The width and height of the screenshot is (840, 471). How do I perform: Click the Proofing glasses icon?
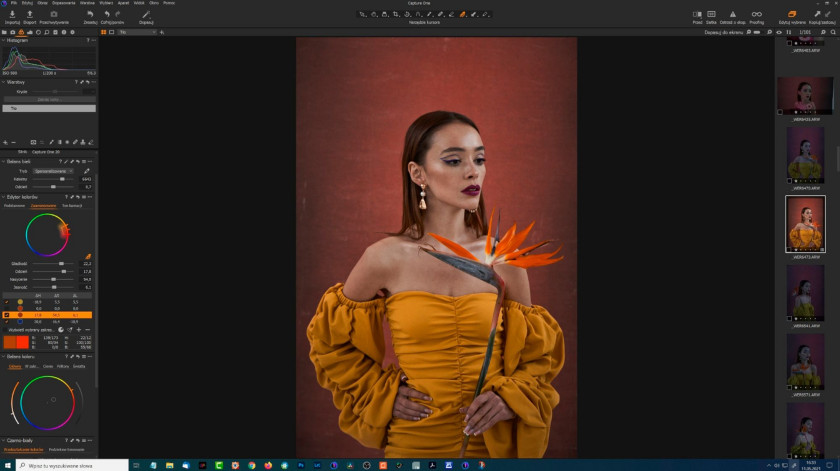pos(756,14)
